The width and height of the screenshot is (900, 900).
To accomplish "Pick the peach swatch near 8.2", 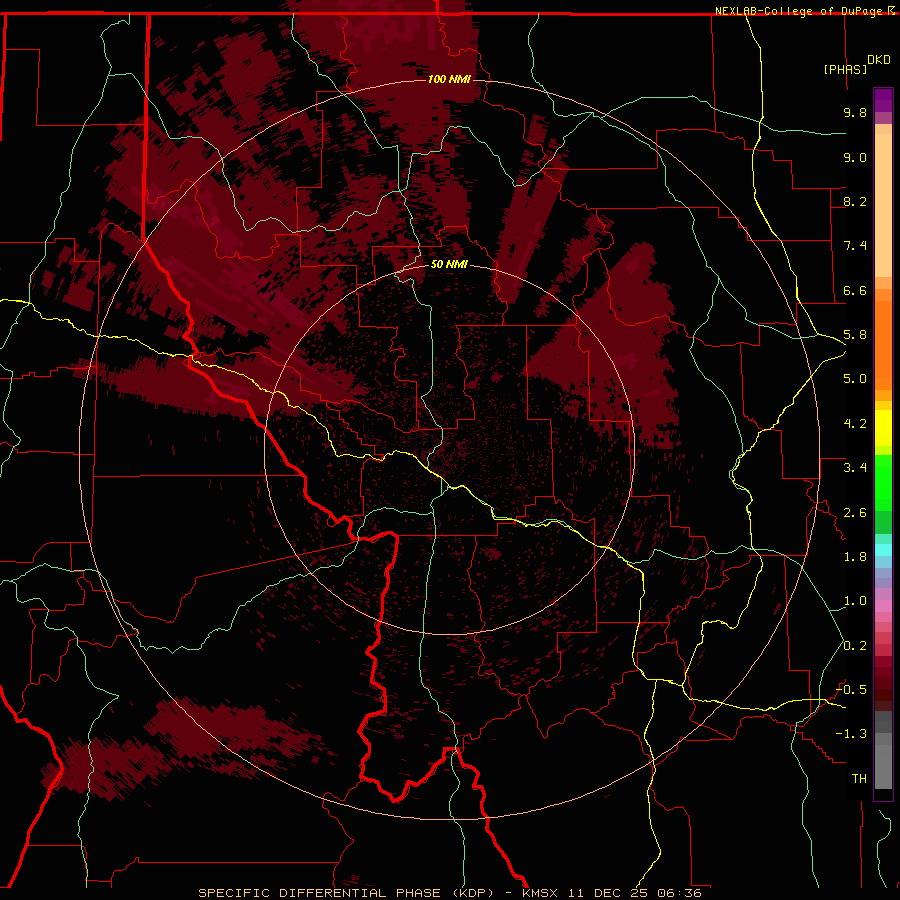I will point(883,205).
